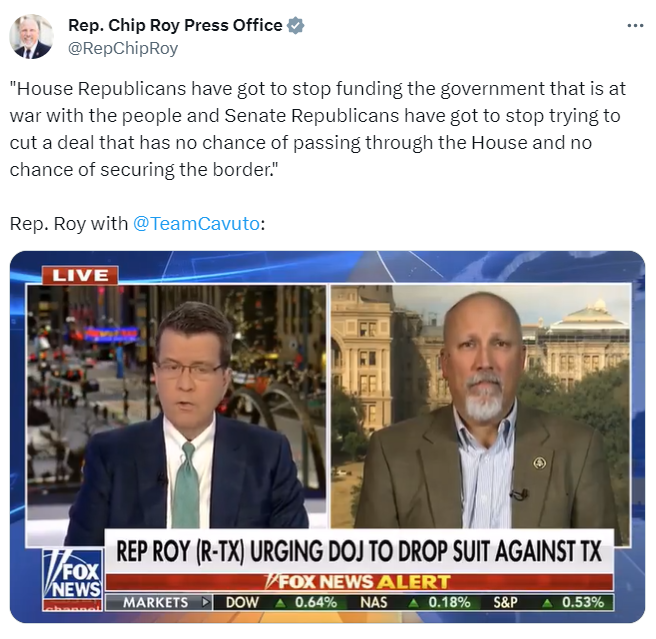Click the green up arrow beside DOW
The height and width of the screenshot is (639, 656).
tap(280, 603)
